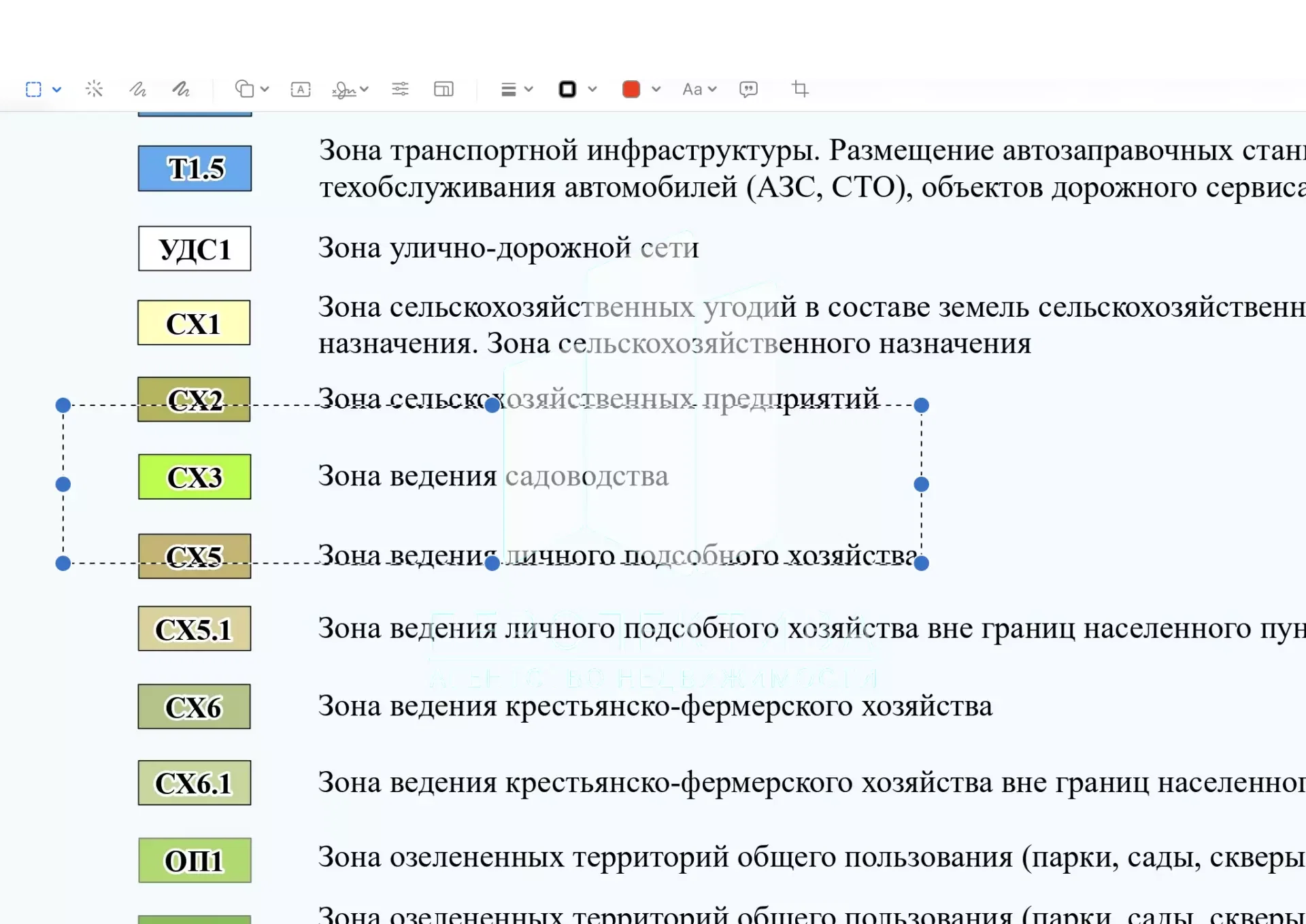This screenshot has width=1306, height=924.
Task: Insert a text box with the Text tool
Action: 301,89
